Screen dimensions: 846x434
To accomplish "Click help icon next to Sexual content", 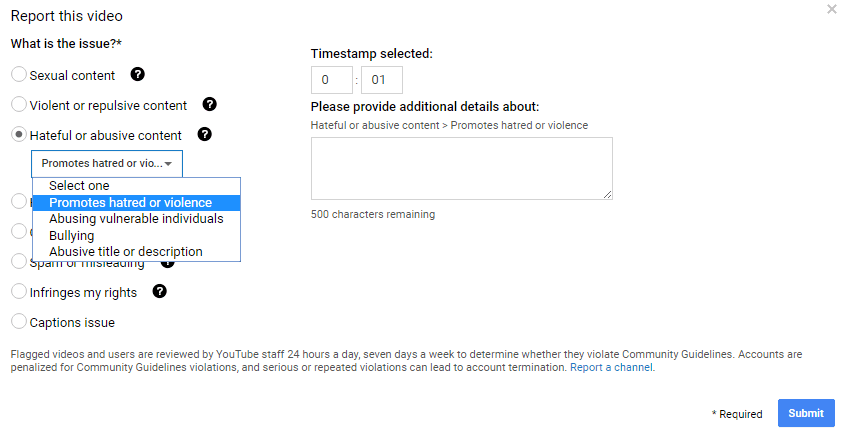I will (x=138, y=74).
